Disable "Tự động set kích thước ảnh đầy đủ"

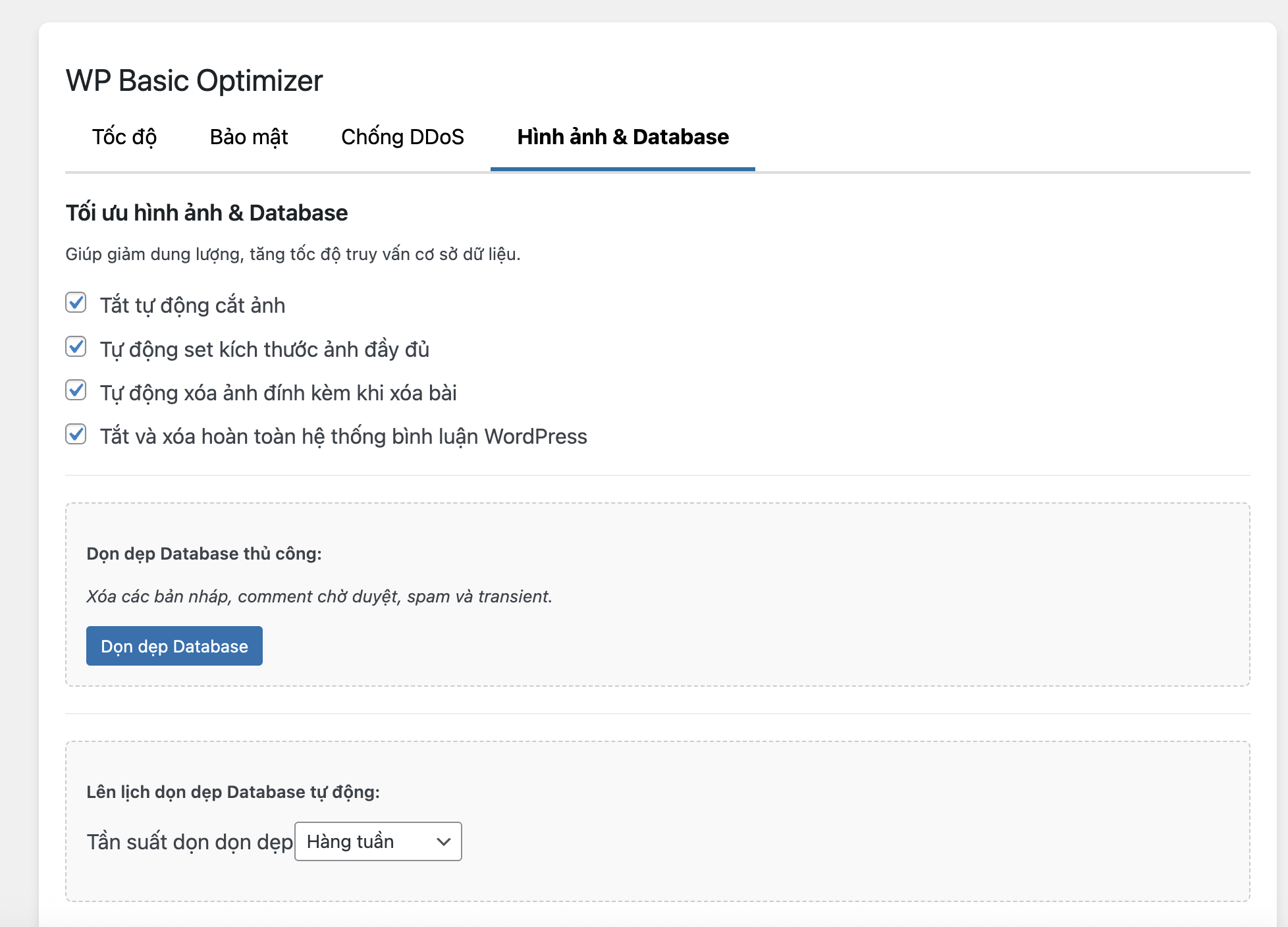(x=76, y=347)
